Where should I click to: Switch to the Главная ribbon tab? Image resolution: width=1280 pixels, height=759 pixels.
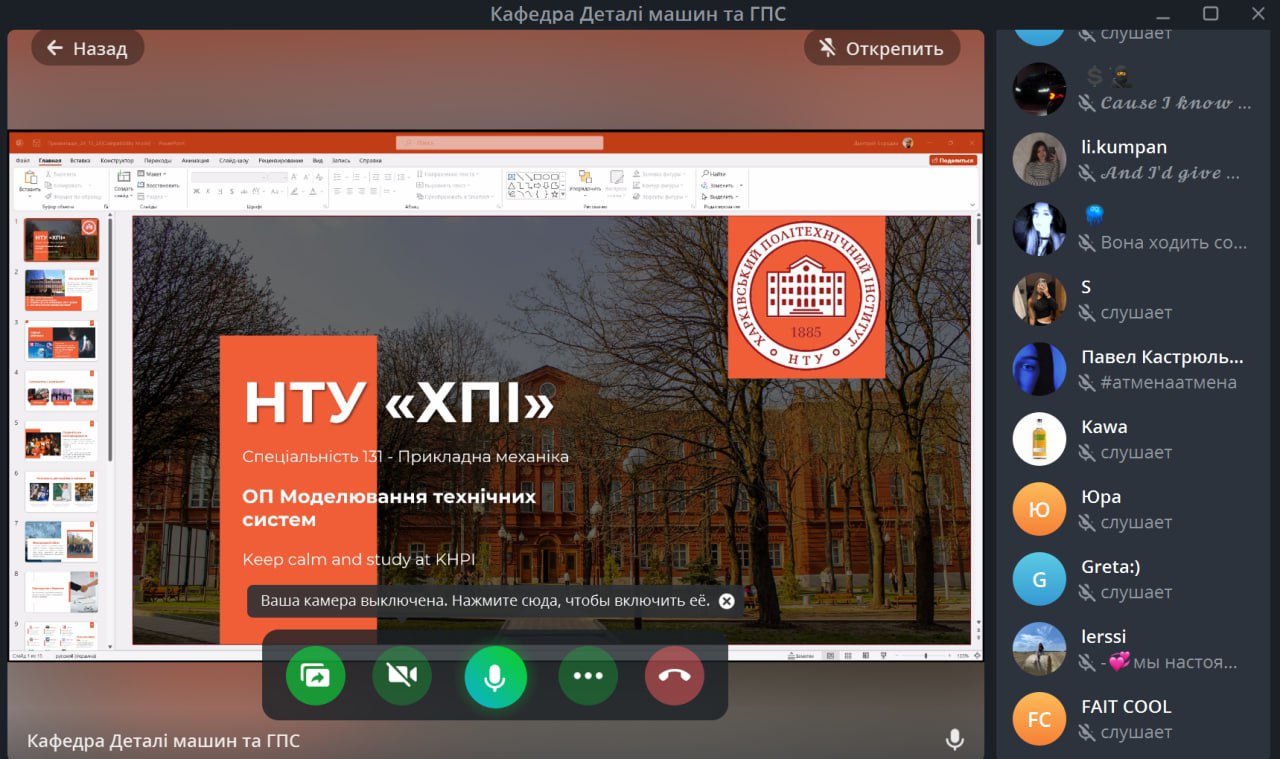click(x=50, y=160)
